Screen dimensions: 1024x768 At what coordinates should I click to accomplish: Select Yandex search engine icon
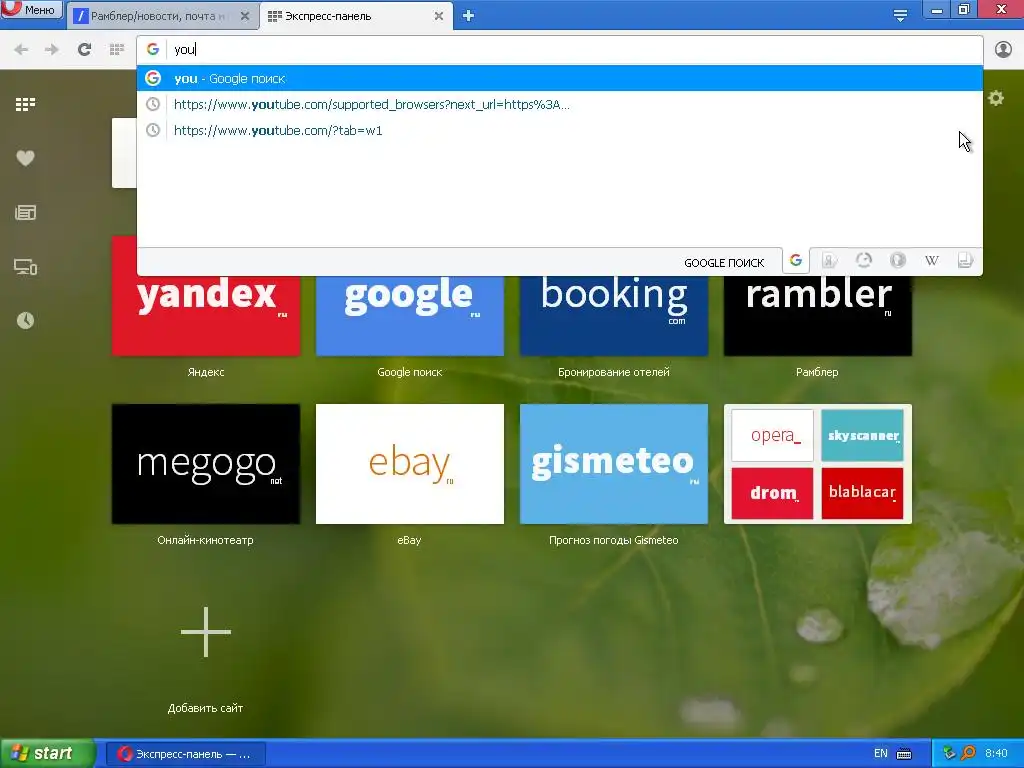point(829,261)
